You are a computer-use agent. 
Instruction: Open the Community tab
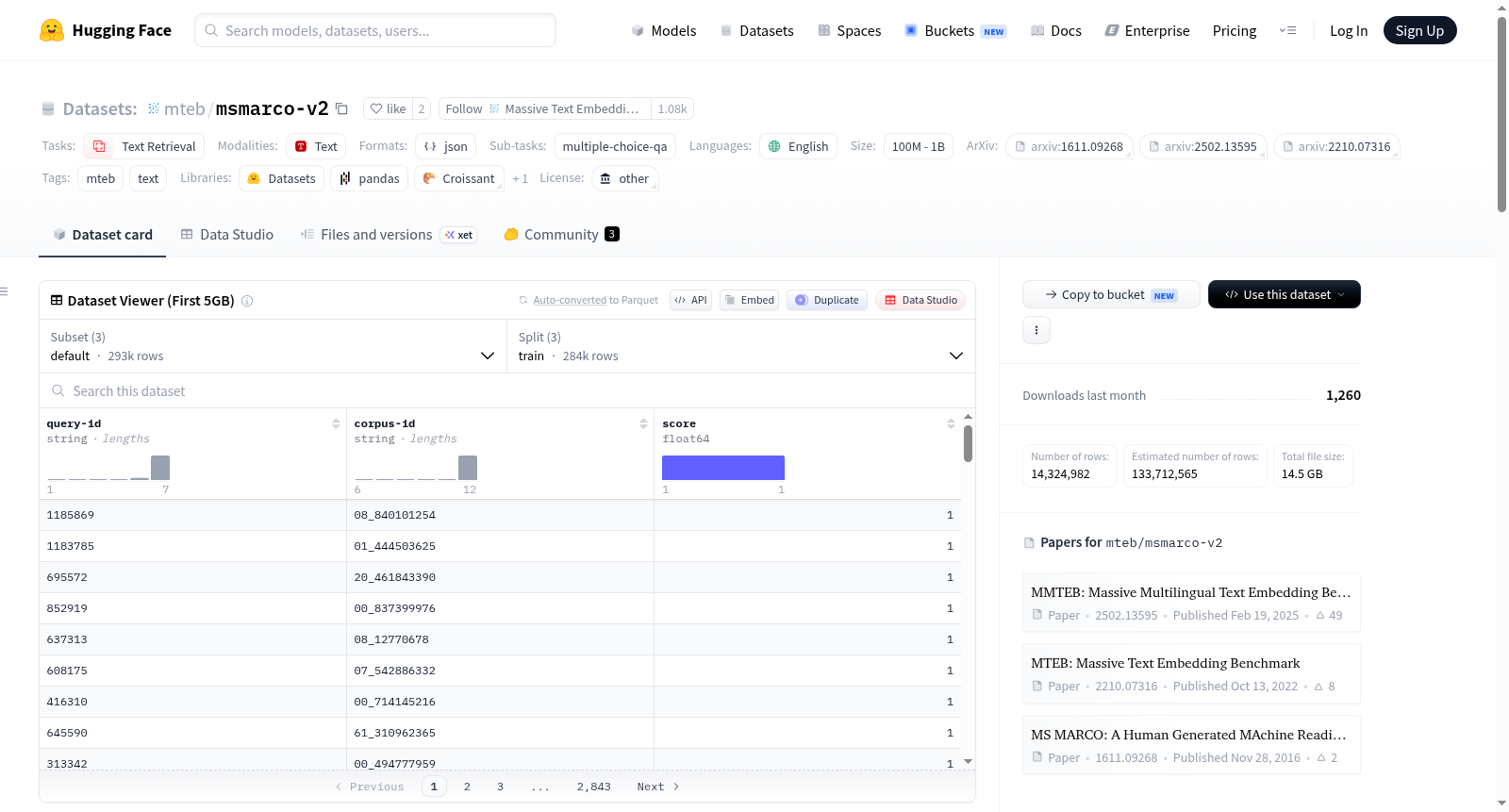(x=561, y=235)
